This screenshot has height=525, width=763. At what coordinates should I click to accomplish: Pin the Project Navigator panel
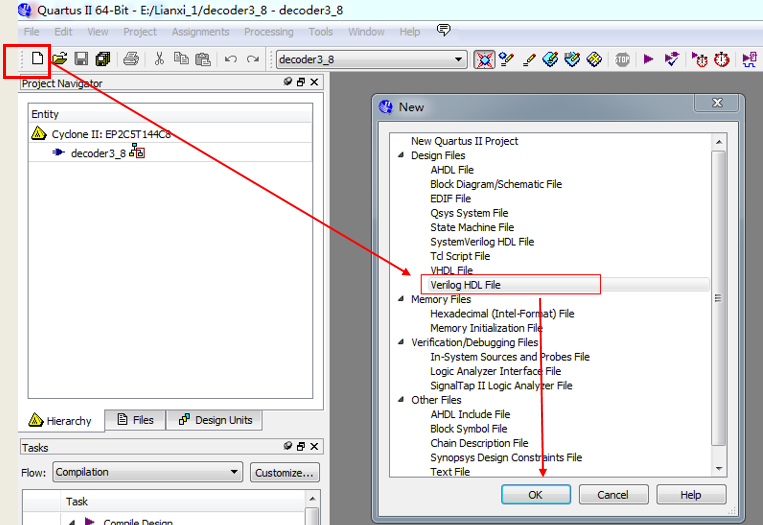[x=288, y=82]
